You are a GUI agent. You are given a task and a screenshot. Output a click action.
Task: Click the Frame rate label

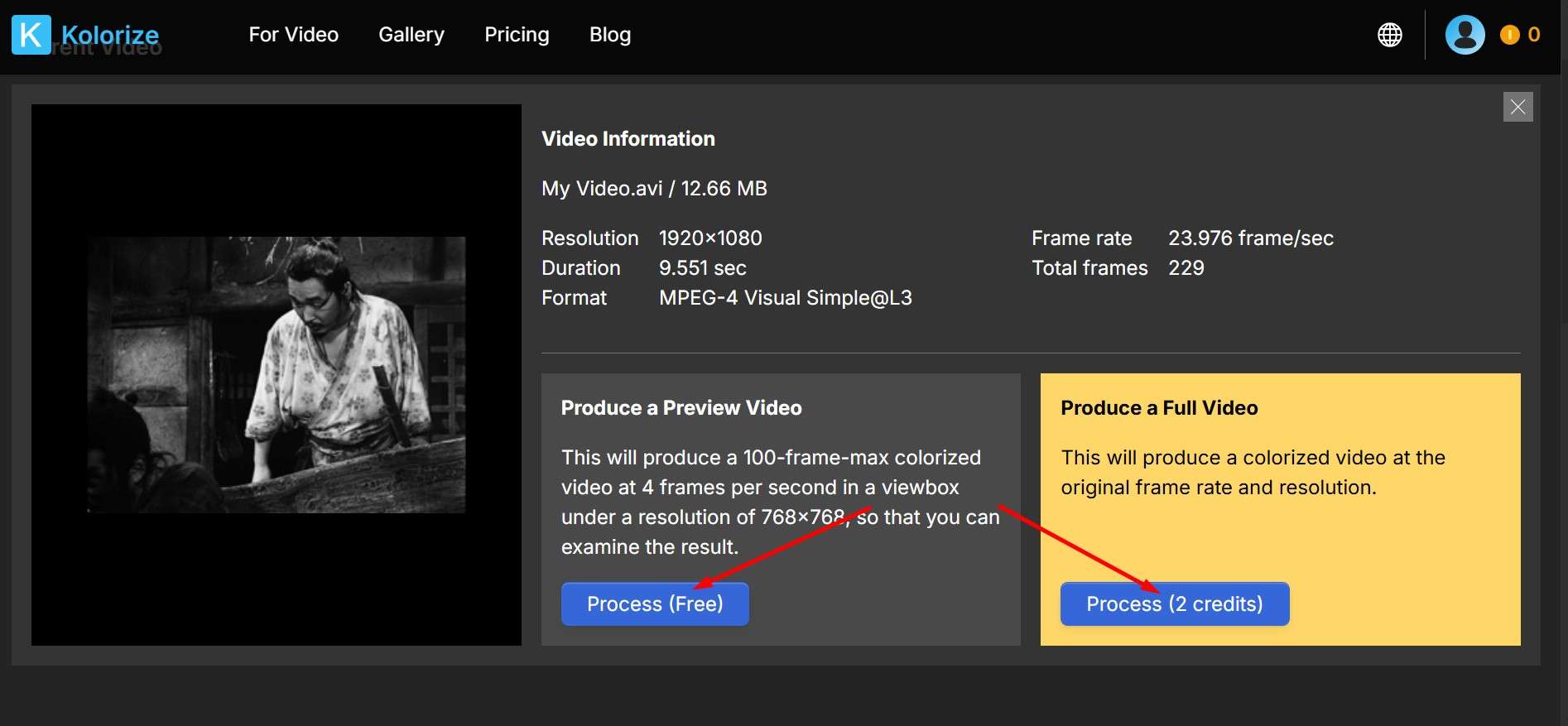(x=1082, y=238)
